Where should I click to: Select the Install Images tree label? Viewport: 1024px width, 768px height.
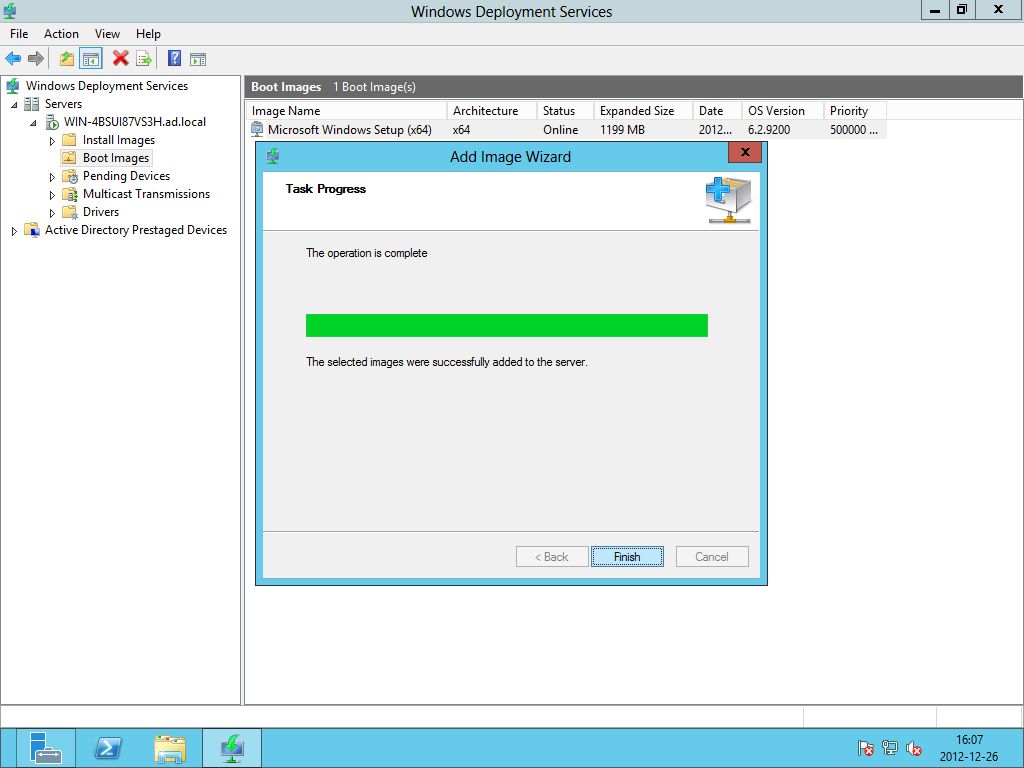[x=119, y=140]
